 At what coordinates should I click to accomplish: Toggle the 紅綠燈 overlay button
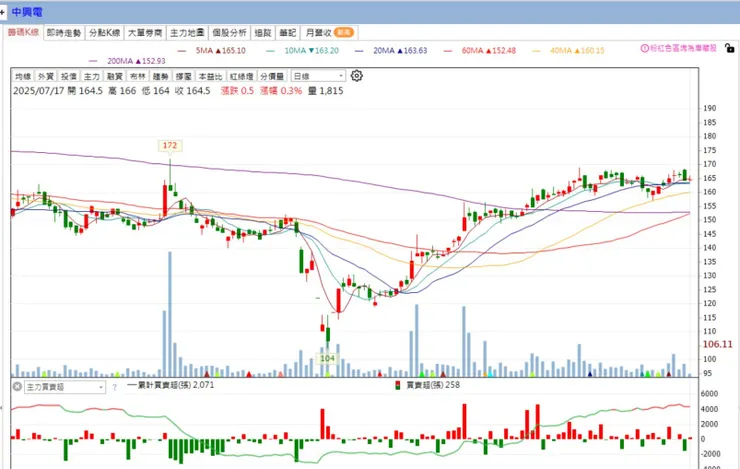click(241, 76)
